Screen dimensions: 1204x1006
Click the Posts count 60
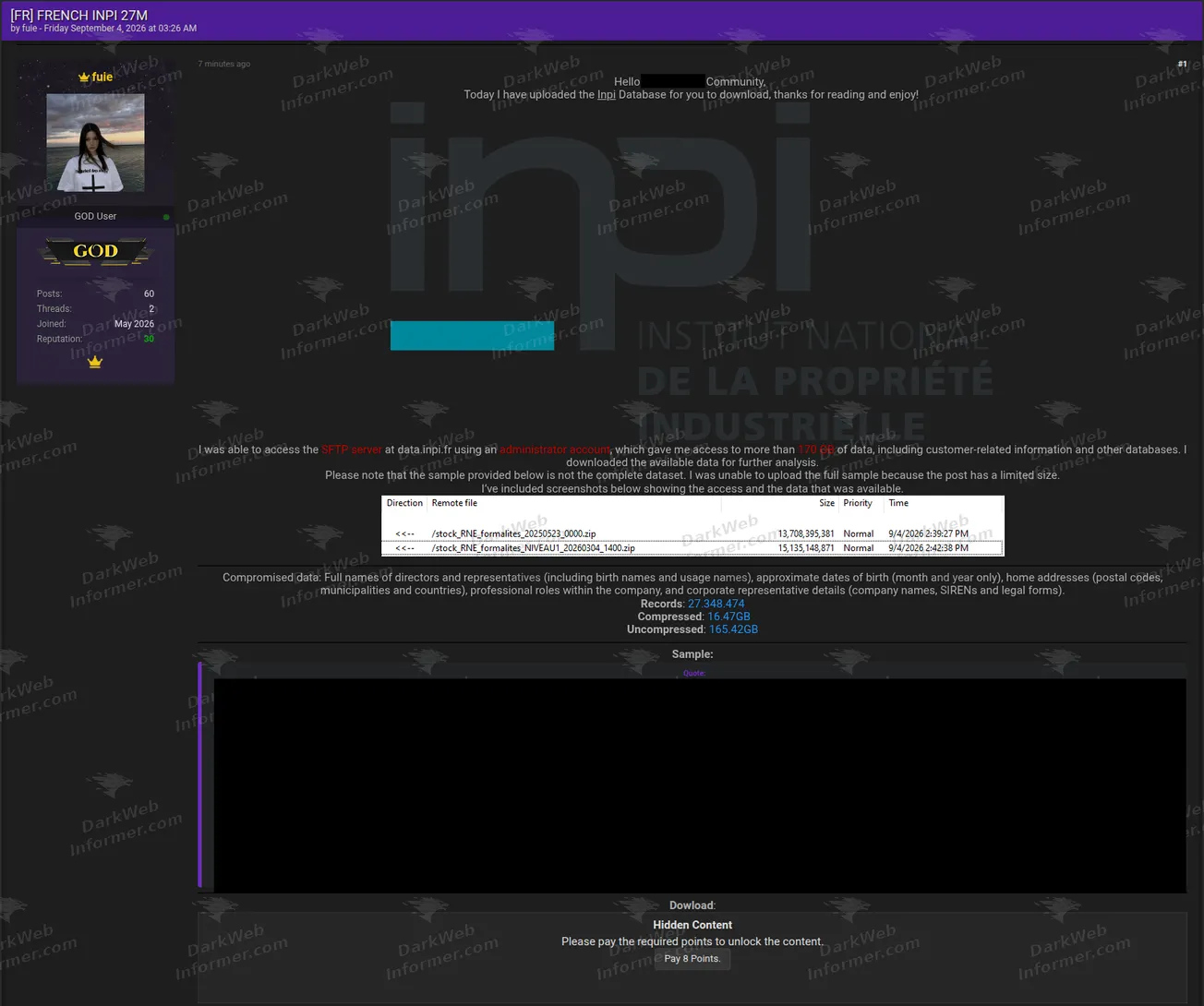point(150,293)
